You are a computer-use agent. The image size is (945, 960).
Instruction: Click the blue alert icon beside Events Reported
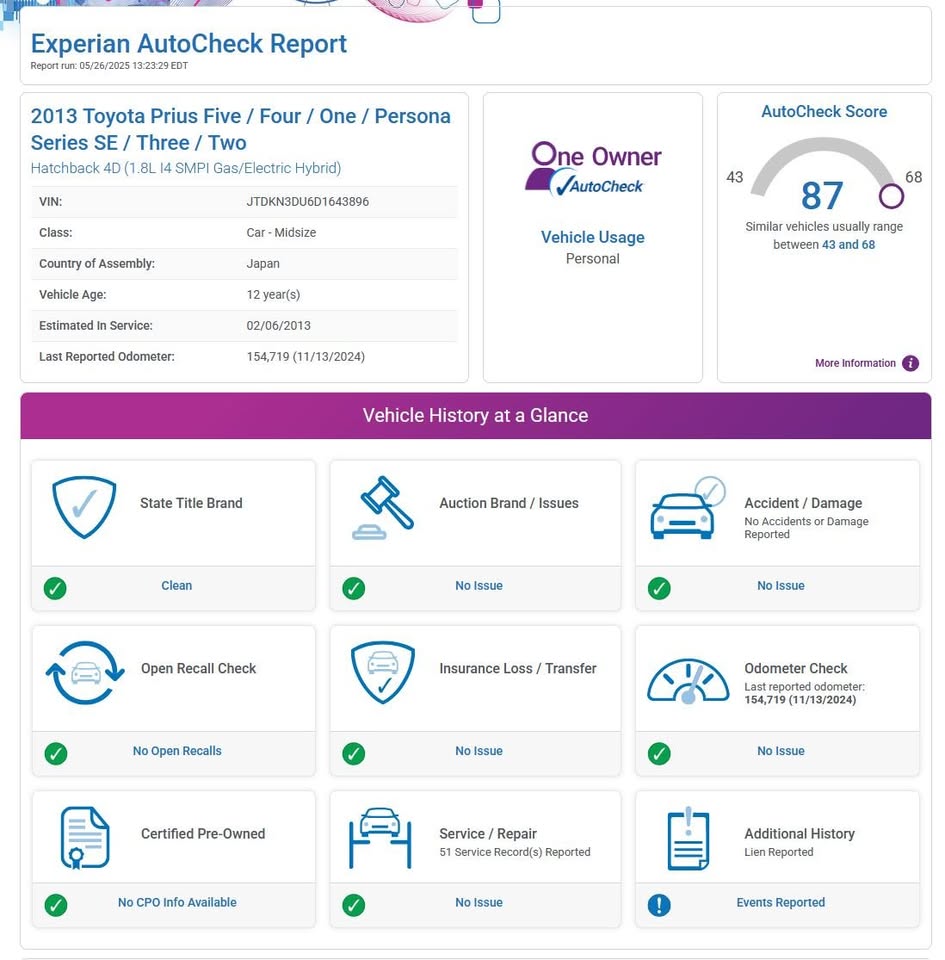click(659, 904)
